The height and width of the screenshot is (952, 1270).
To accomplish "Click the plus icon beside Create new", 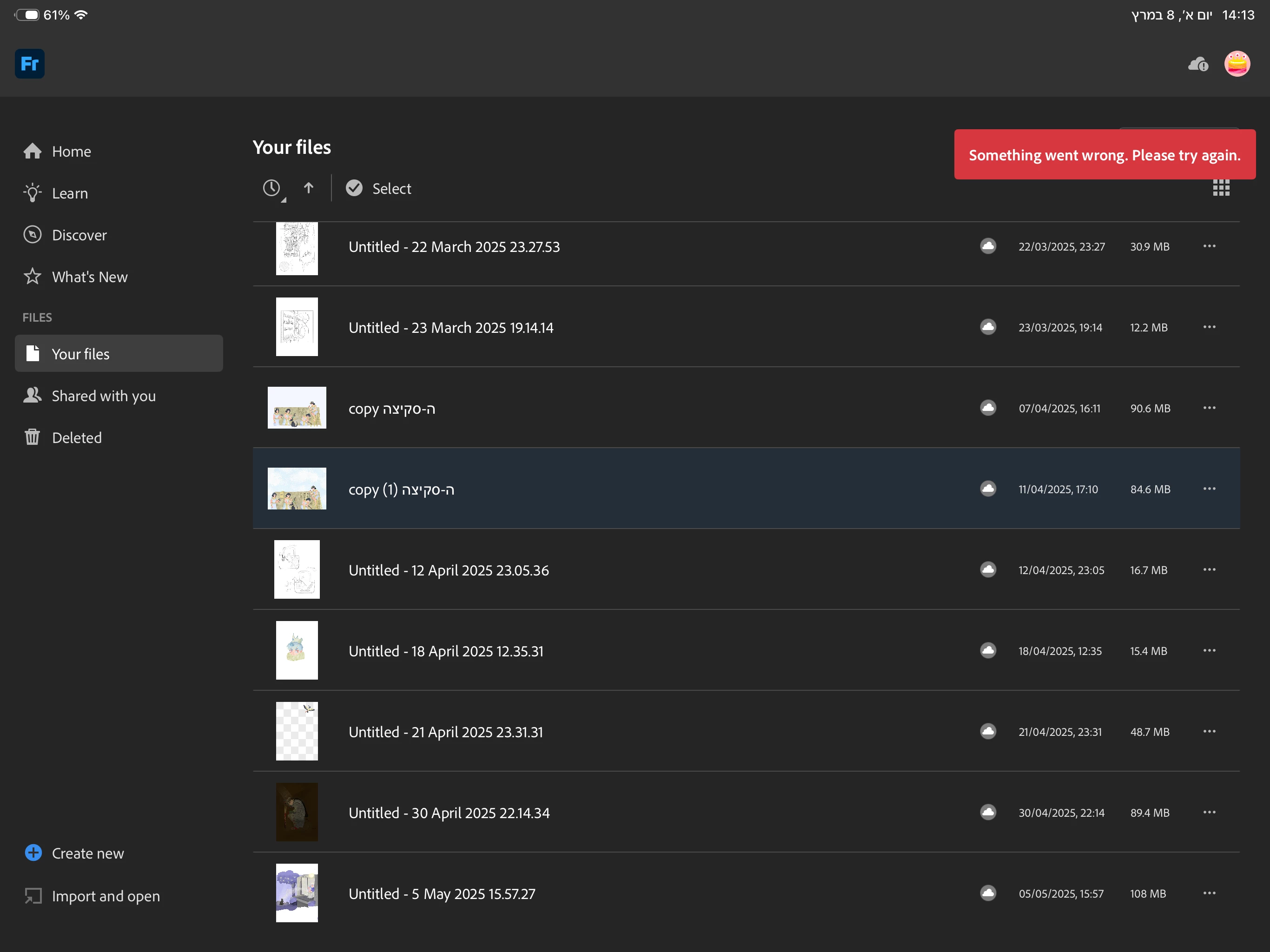I will [33, 853].
